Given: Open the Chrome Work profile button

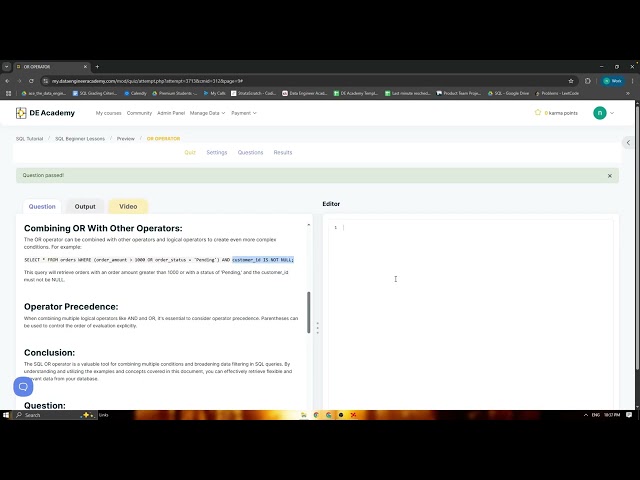Looking at the screenshot, I should tap(613, 81).
